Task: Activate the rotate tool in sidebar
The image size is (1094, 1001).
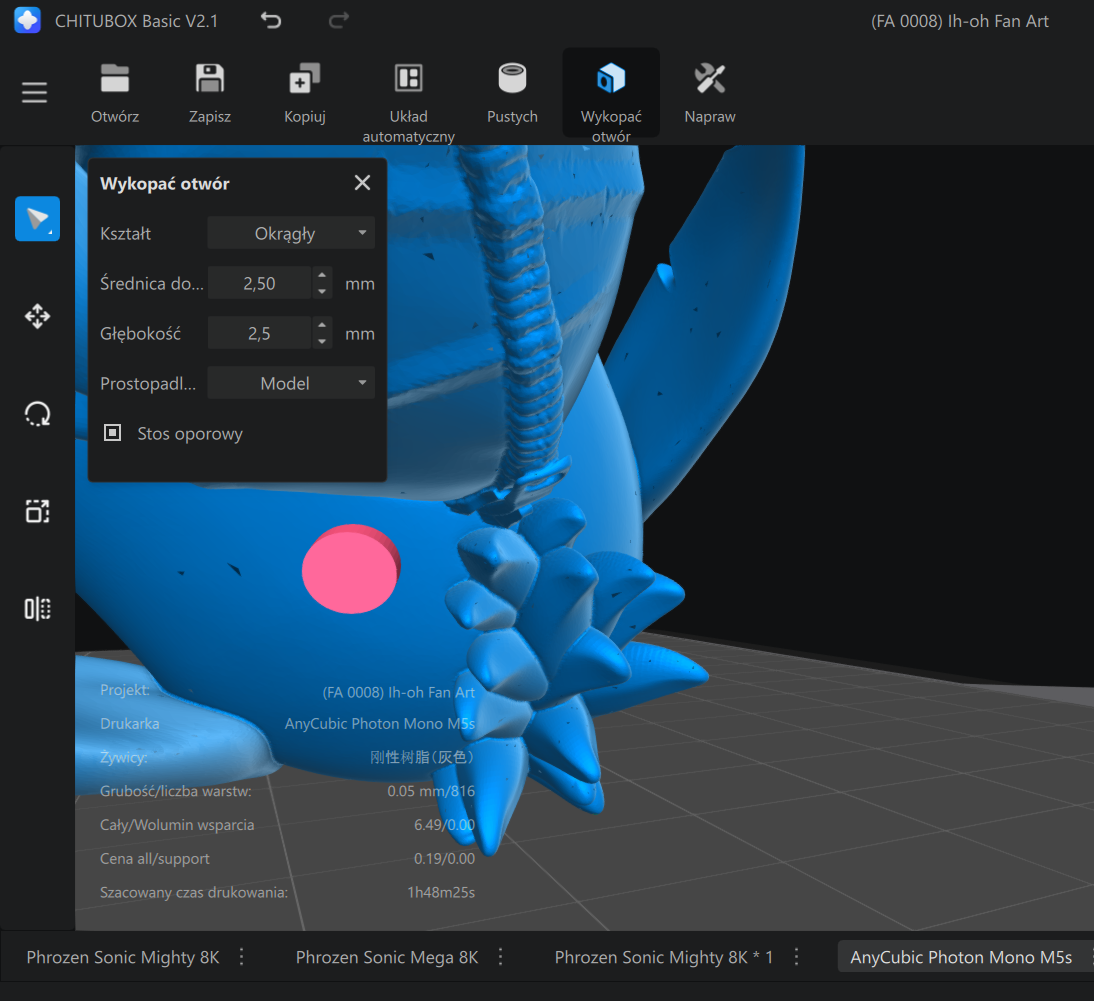Action: (x=38, y=414)
